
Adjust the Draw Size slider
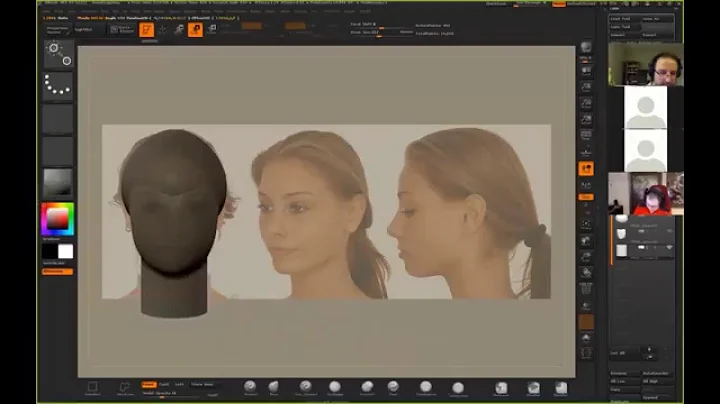381,33
